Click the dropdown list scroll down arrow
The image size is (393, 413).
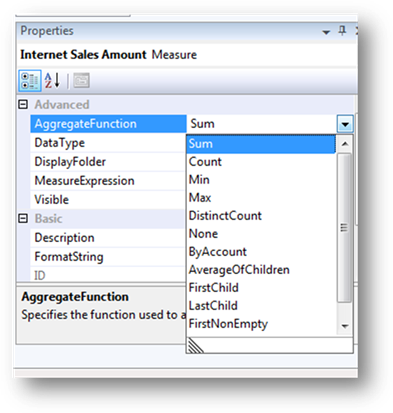coord(345,326)
